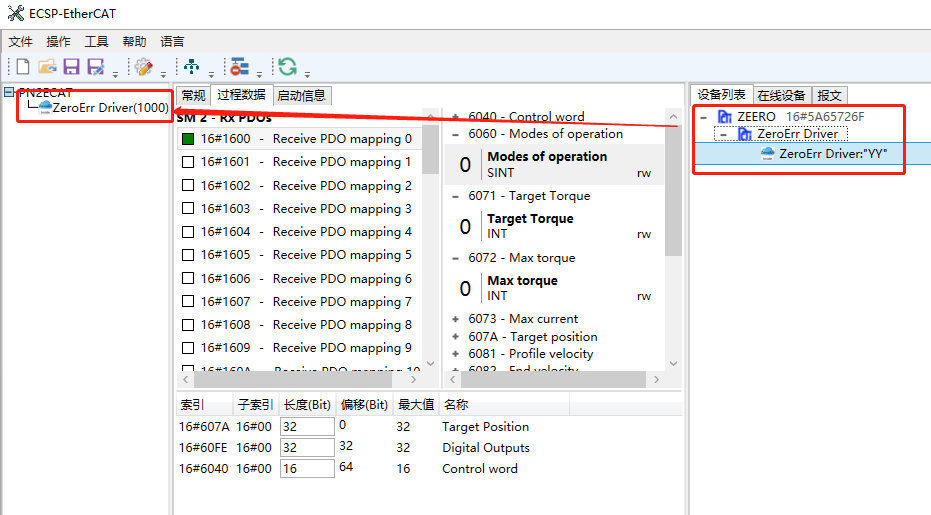Open the 操作 menu
Screen dimensions: 931x515
click(58, 42)
